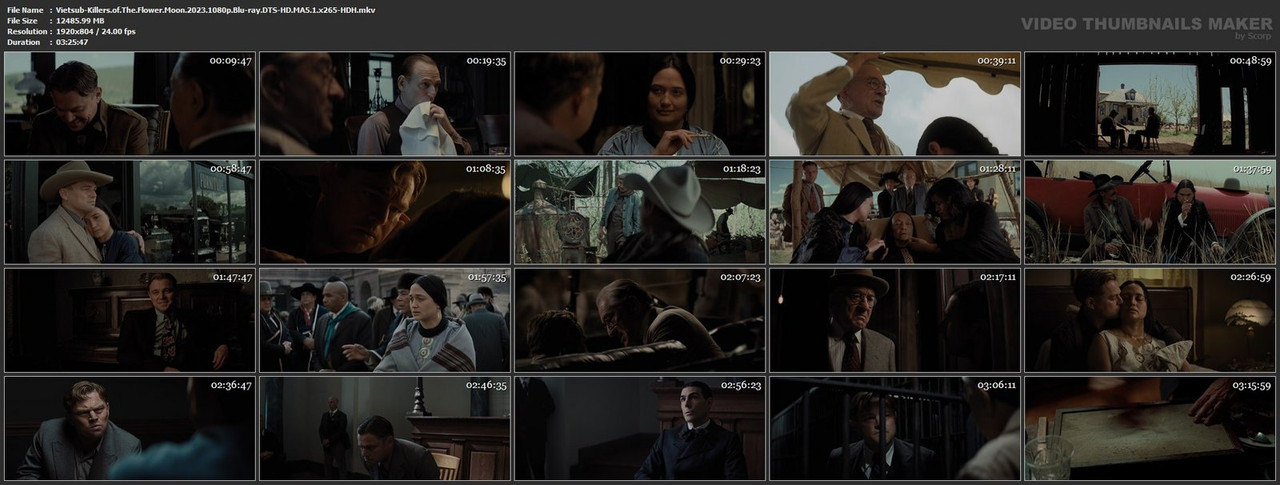
Task: Click the "File Size" header label
Action: 22,20
